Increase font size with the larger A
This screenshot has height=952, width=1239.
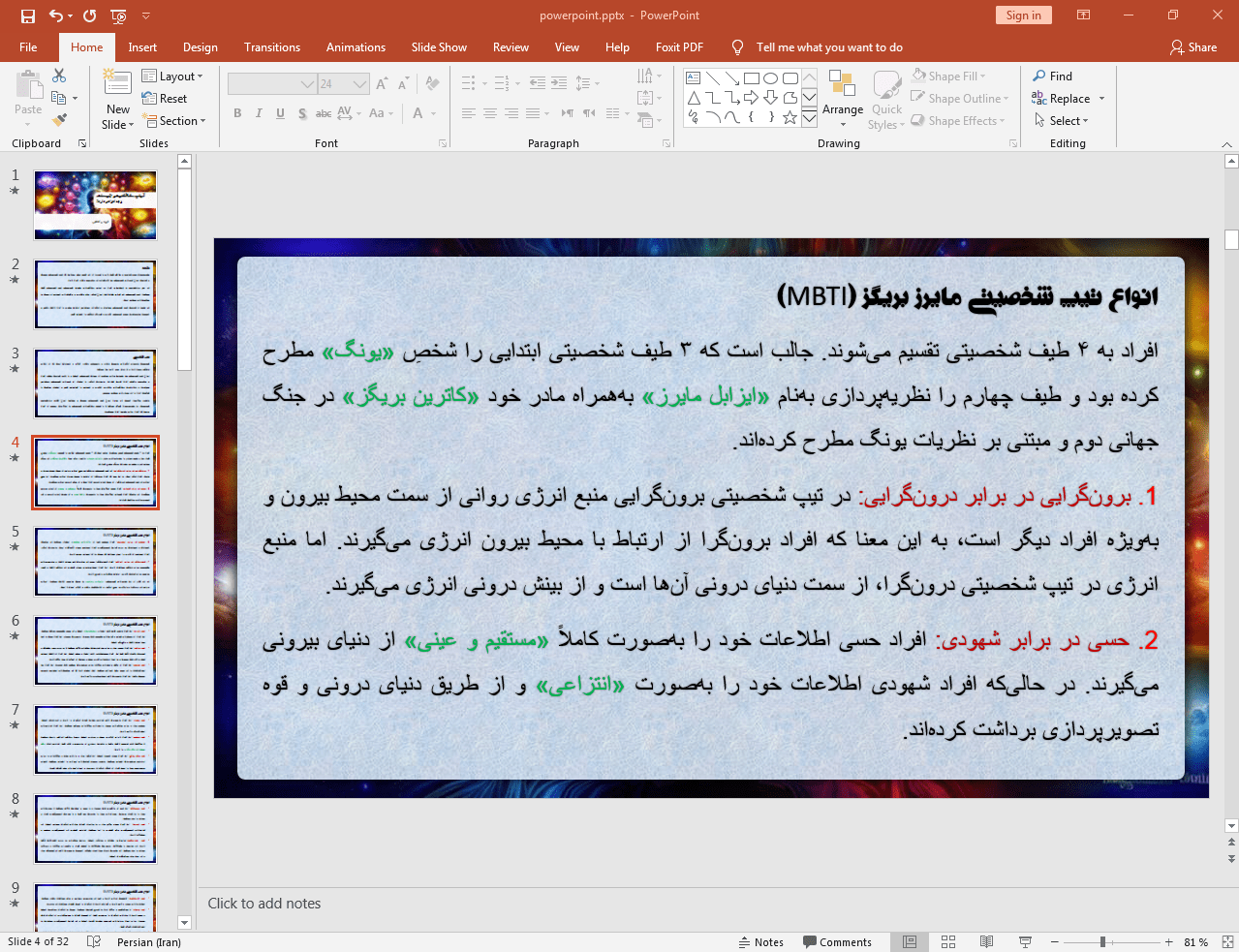[382, 84]
